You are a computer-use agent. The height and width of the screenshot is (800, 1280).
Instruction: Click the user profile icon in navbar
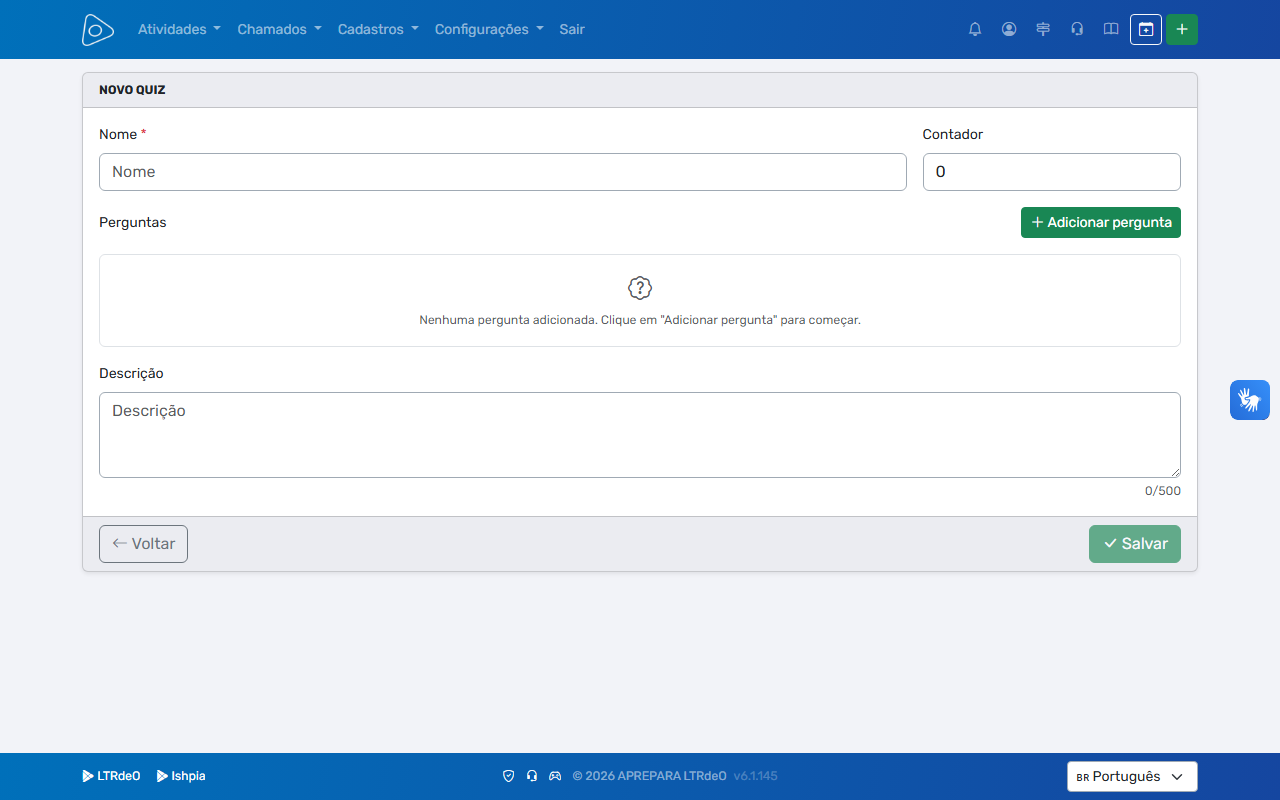tap(1009, 29)
